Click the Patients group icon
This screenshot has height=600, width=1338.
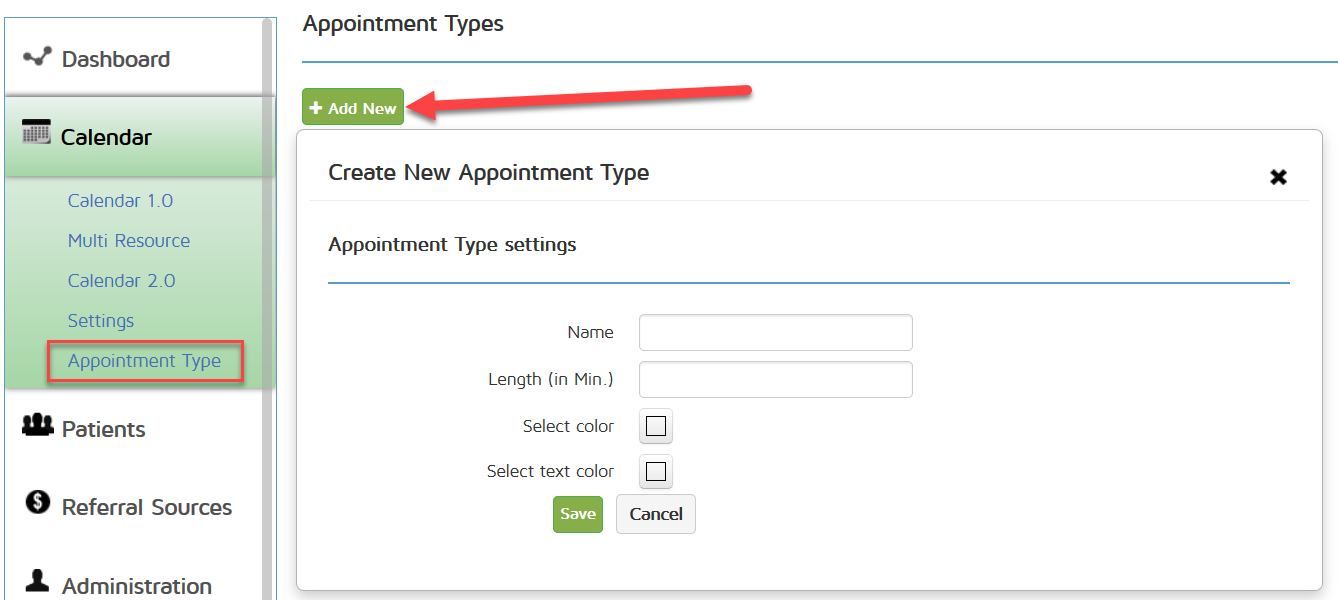click(37, 426)
